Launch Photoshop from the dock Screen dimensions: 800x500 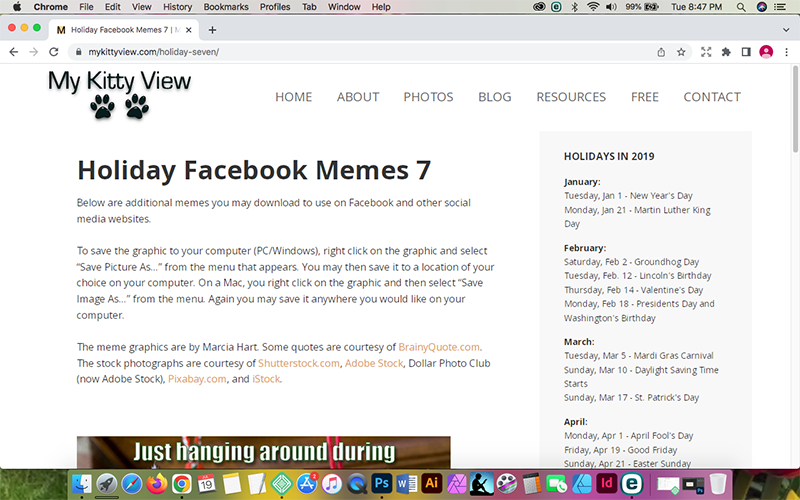[x=381, y=484]
